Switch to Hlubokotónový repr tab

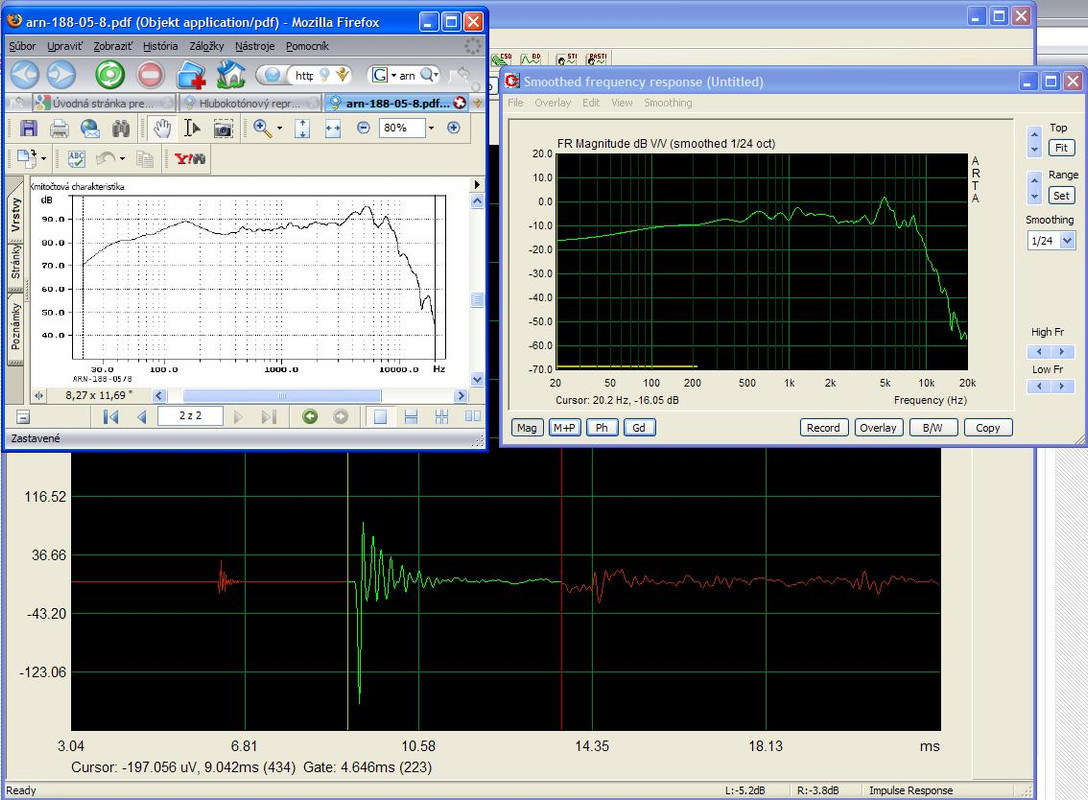tap(249, 103)
